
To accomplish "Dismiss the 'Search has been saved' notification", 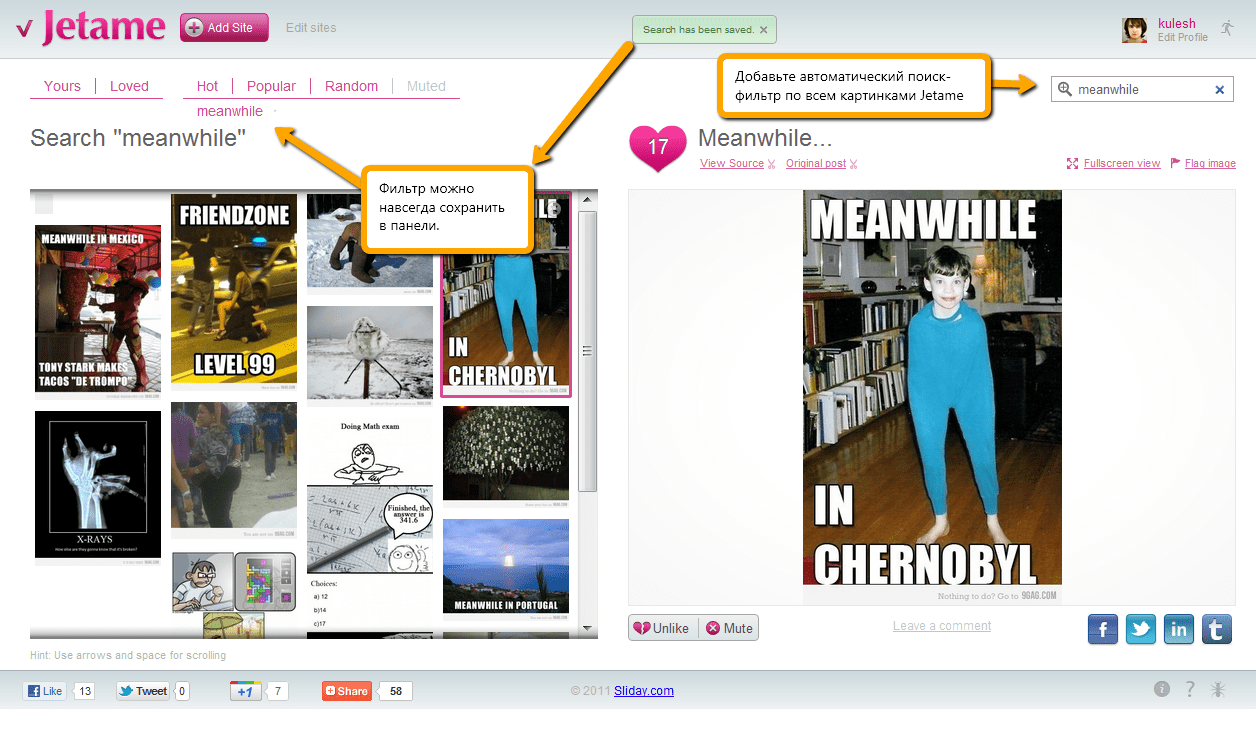I will click(x=764, y=30).
